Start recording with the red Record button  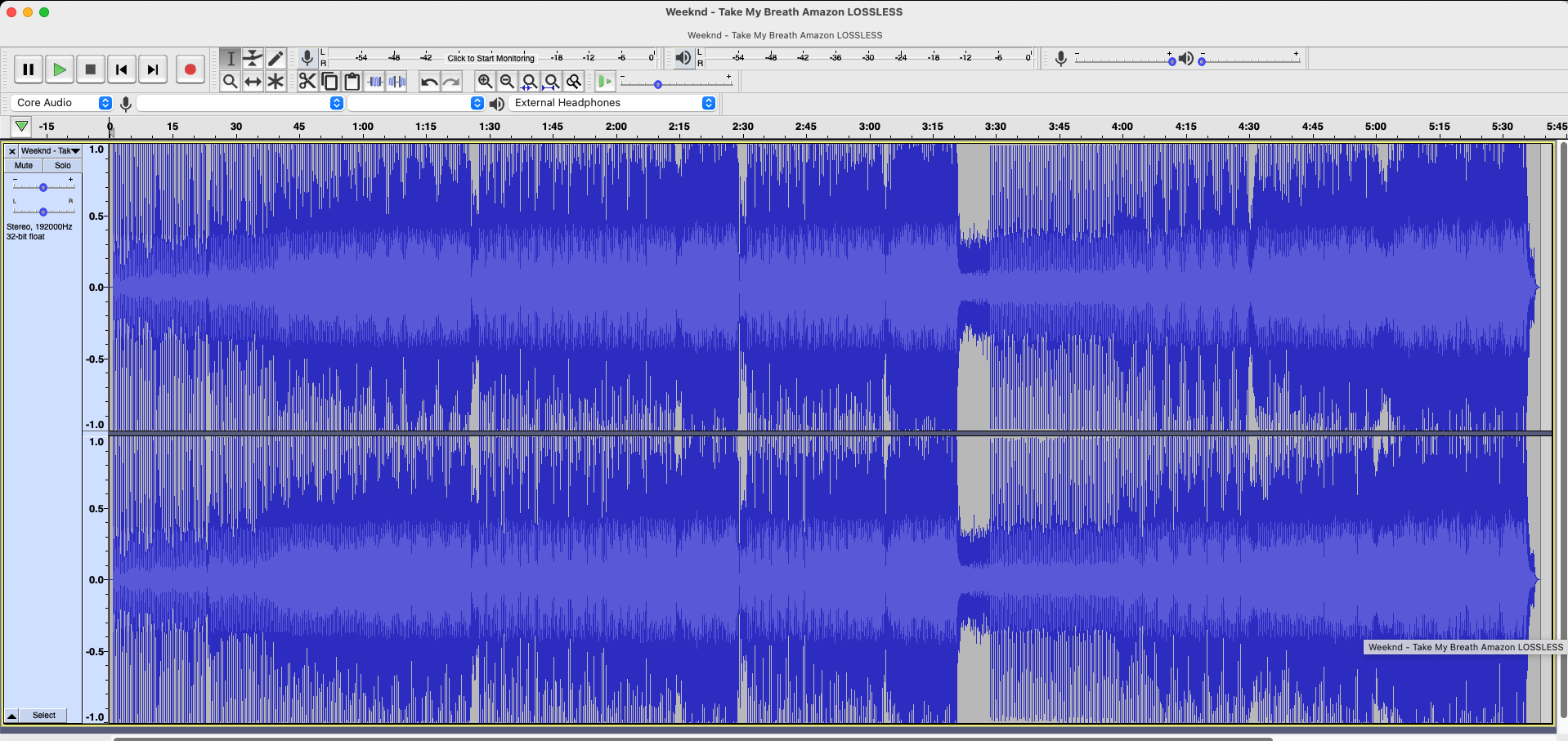pyautogui.click(x=190, y=69)
